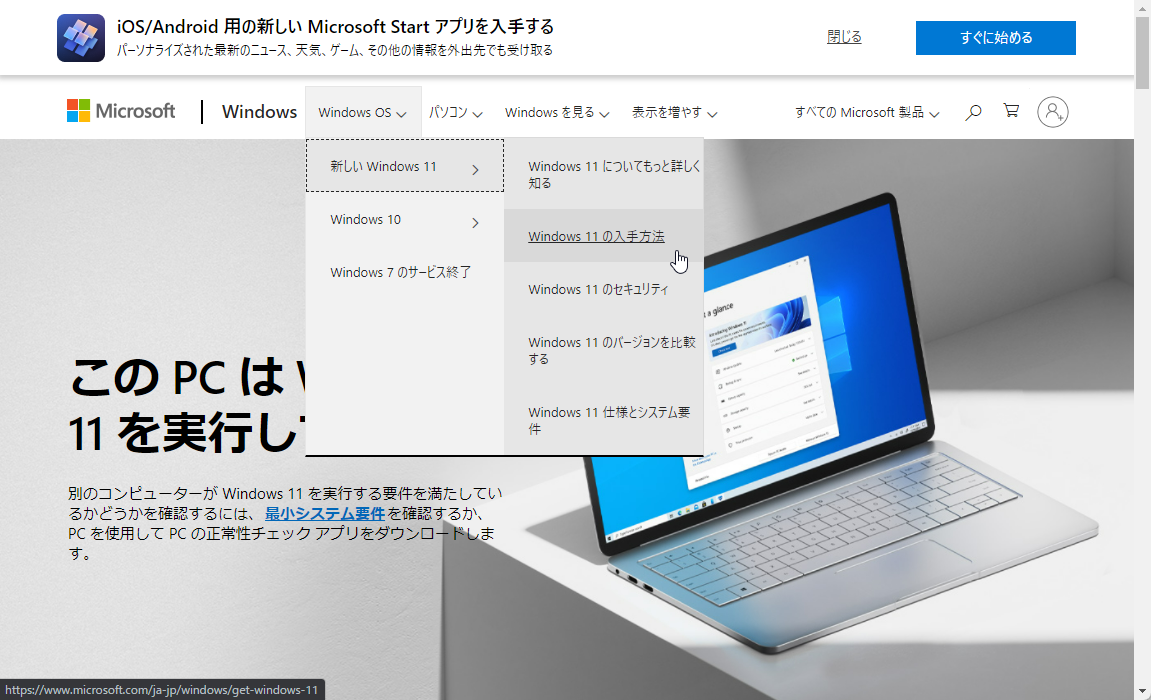Click the 閉じる link in the banner
1151x700 pixels.
coord(843,36)
